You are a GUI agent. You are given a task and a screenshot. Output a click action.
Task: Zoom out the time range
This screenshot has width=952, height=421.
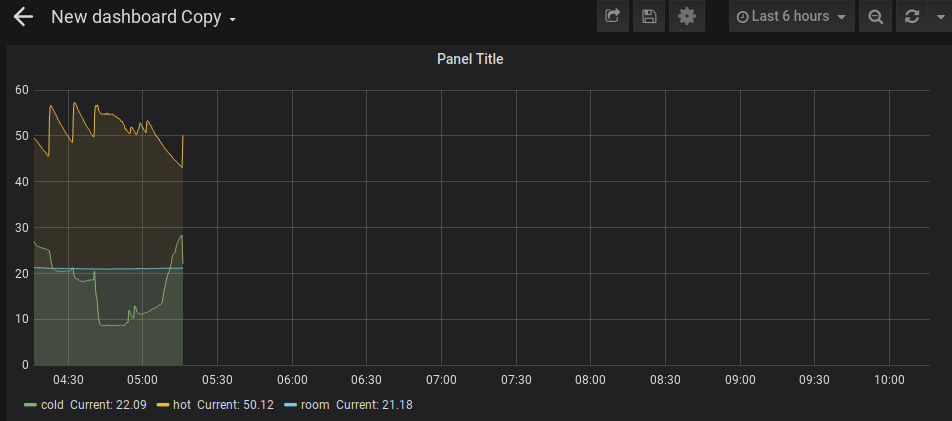pyautogui.click(x=876, y=16)
